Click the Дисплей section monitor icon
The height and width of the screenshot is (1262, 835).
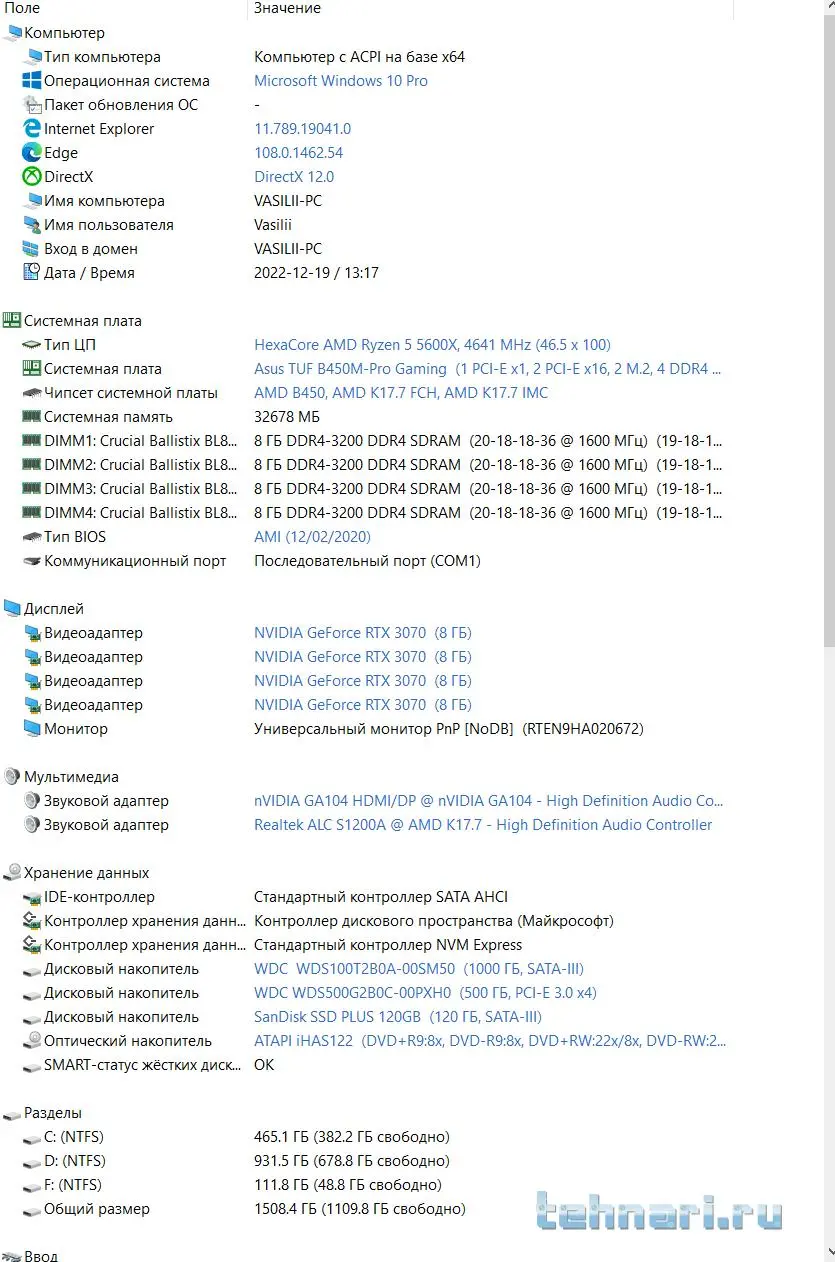coord(12,609)
